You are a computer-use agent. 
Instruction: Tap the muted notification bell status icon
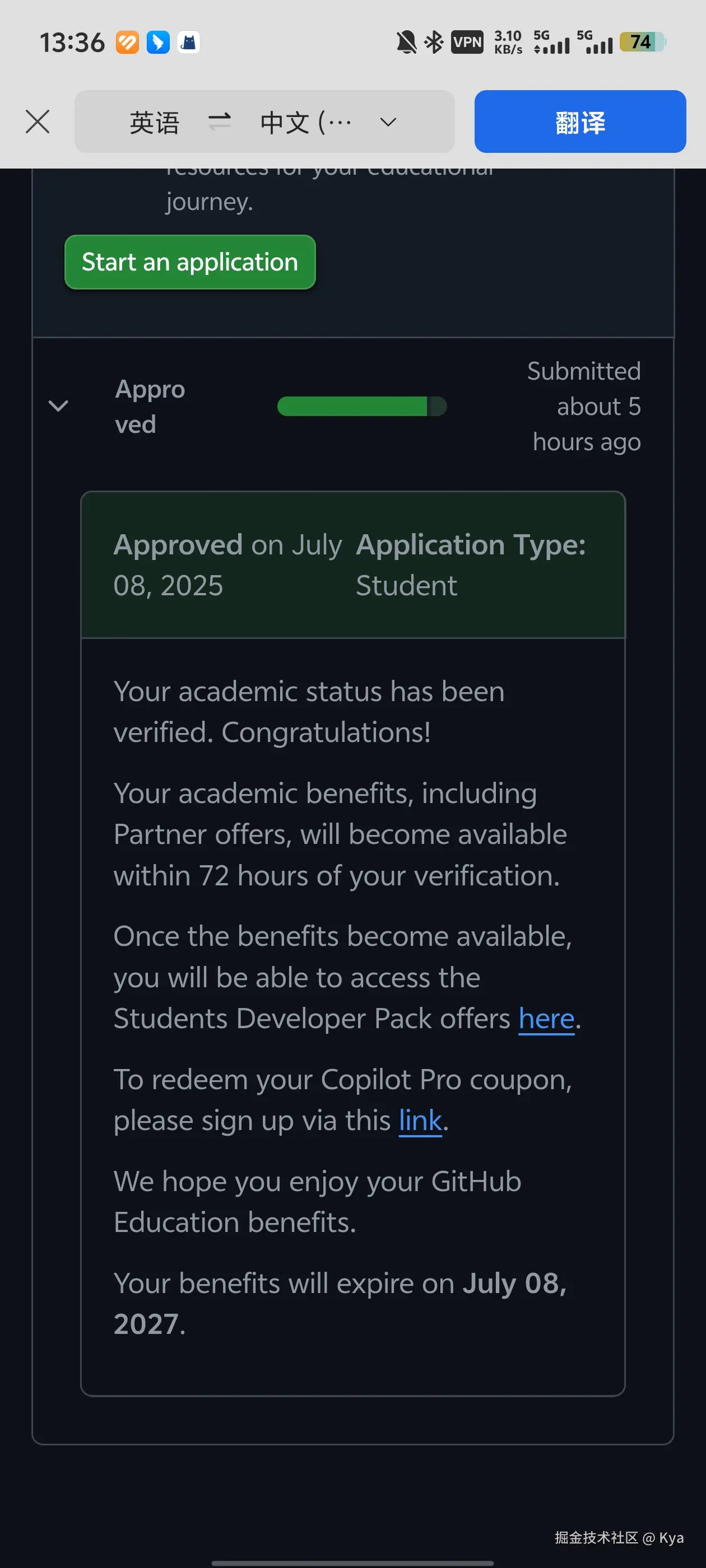pyautogui.click(x=406, y=43)
